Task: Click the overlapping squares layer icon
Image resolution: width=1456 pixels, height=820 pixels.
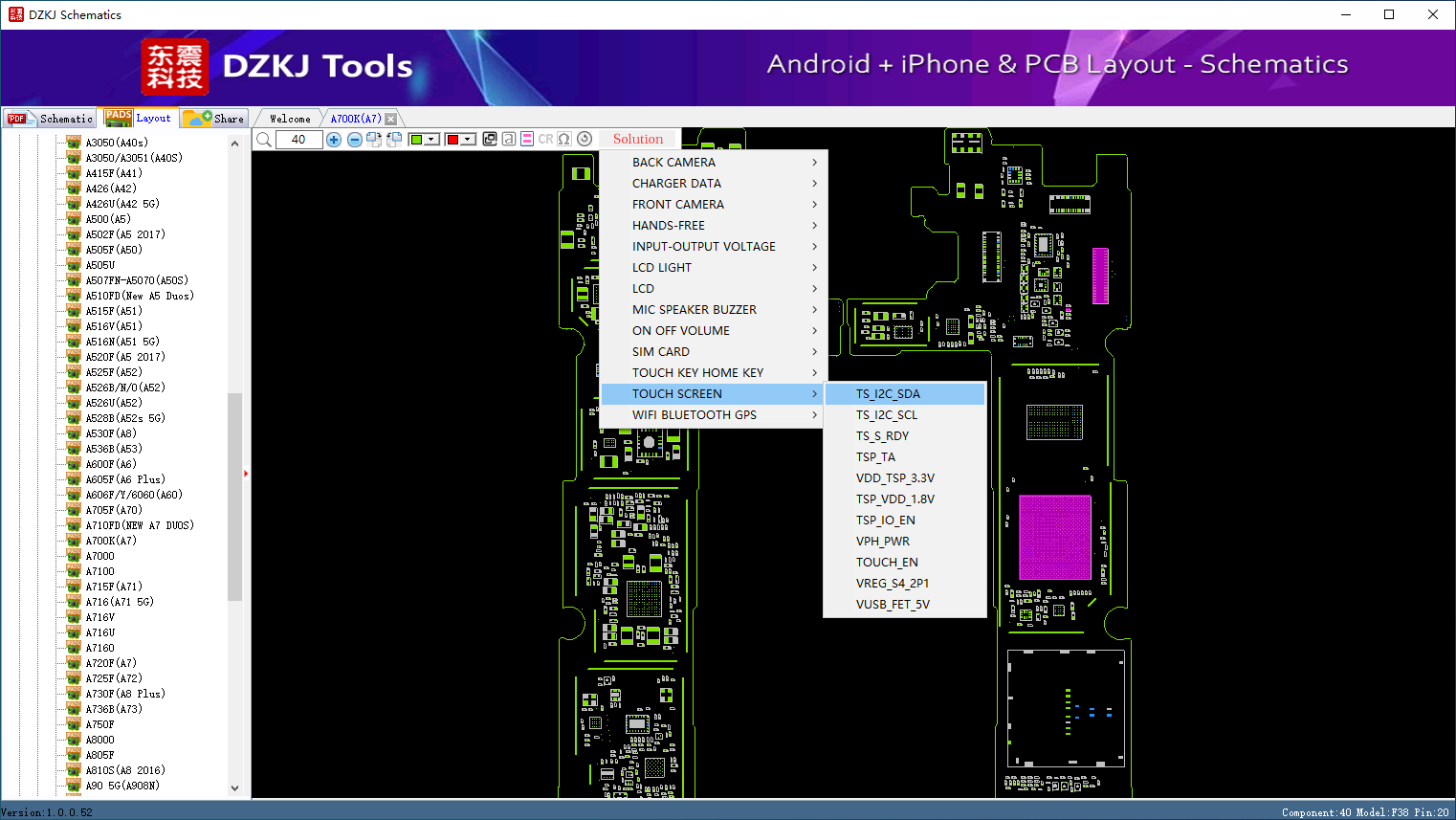Action: tap(490, 140)
